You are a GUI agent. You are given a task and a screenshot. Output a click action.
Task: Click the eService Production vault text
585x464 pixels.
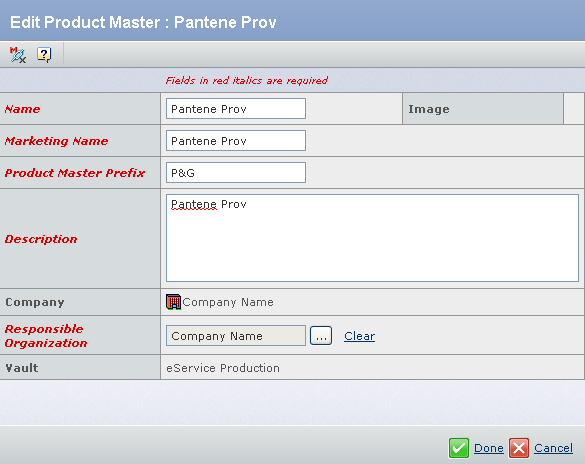223,368
